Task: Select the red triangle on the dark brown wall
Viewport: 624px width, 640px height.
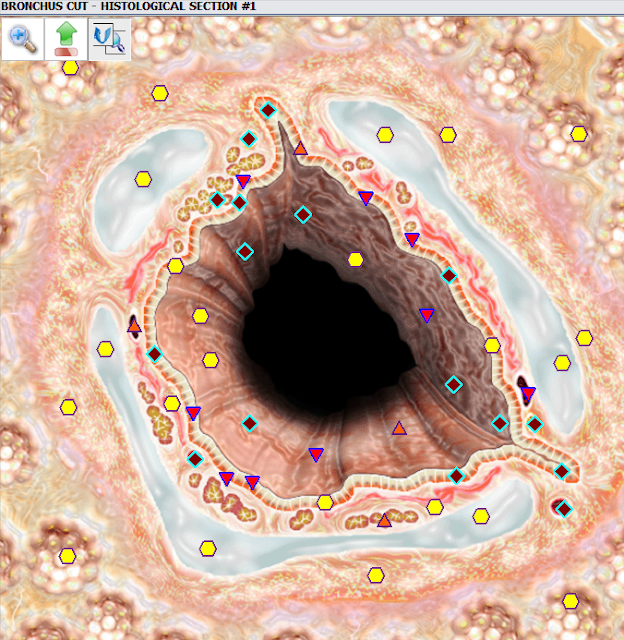Action: coord(427,315)
